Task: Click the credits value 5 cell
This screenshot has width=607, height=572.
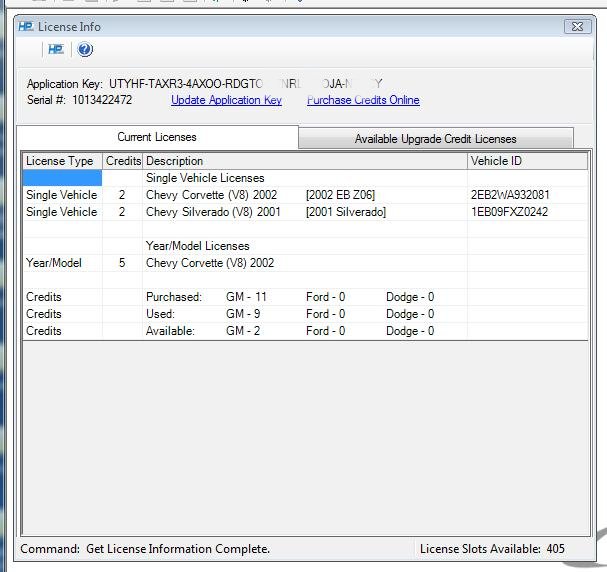Action: click(122, 263)
